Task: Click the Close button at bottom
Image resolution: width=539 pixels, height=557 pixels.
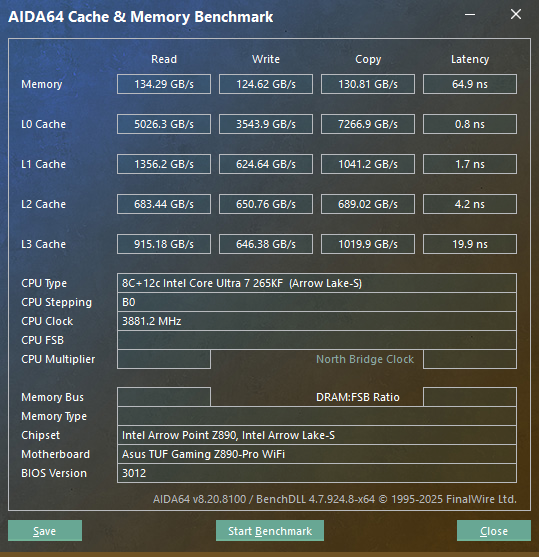Action: coord(494,531)
